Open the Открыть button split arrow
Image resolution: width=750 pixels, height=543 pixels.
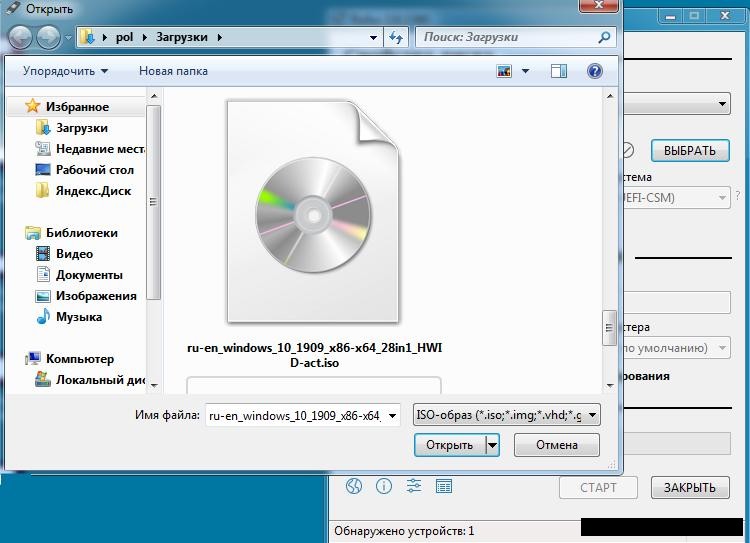[492, 445]
